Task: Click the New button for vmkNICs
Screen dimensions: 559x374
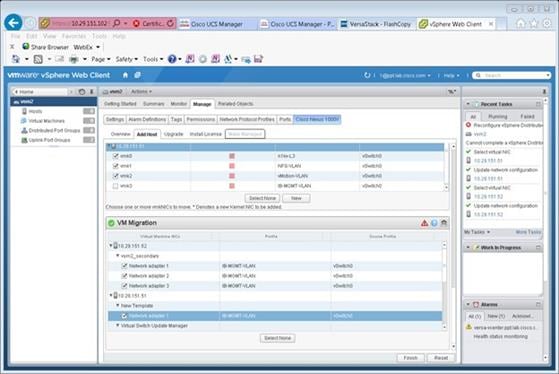Action: tap(296, 198)
